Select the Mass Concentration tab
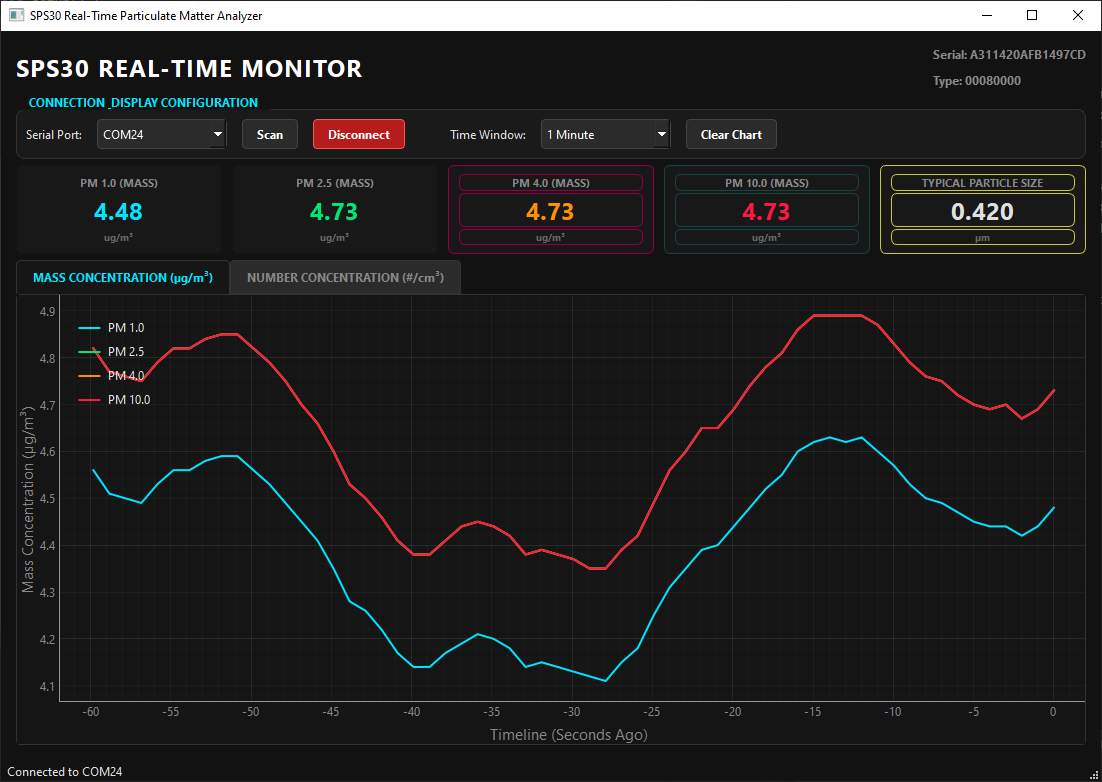Image resolution: width=1102 pixels, height=782 pixels. click(123, 278)
